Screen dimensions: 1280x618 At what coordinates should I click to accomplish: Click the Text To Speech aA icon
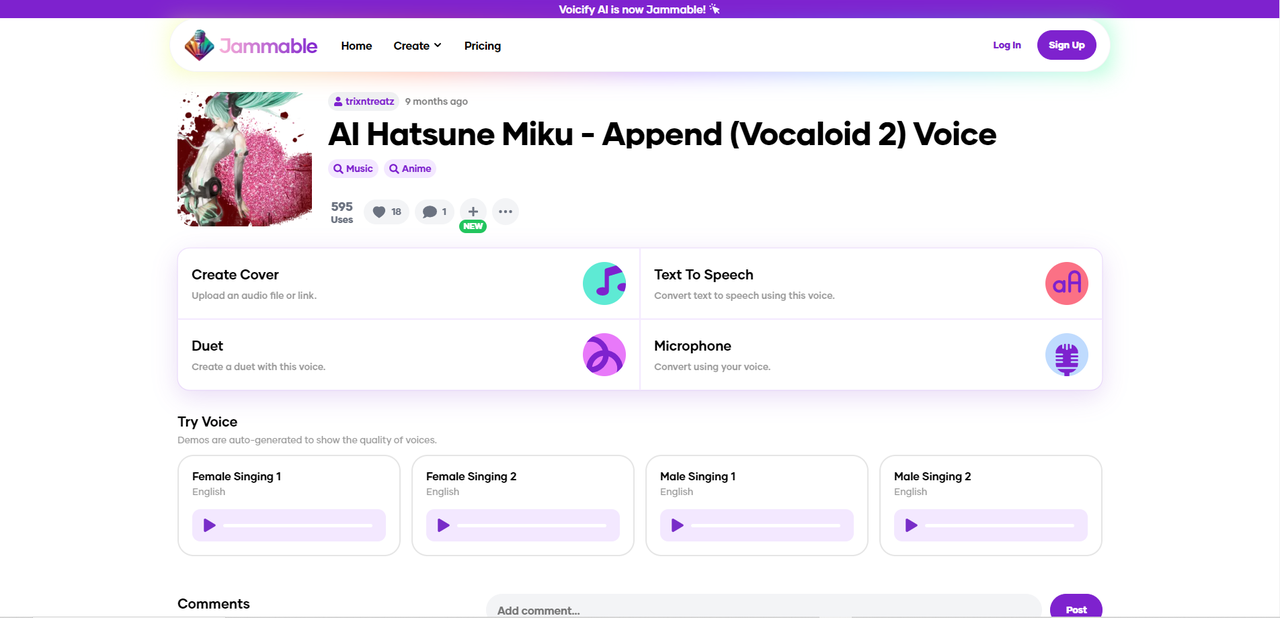1066,284
